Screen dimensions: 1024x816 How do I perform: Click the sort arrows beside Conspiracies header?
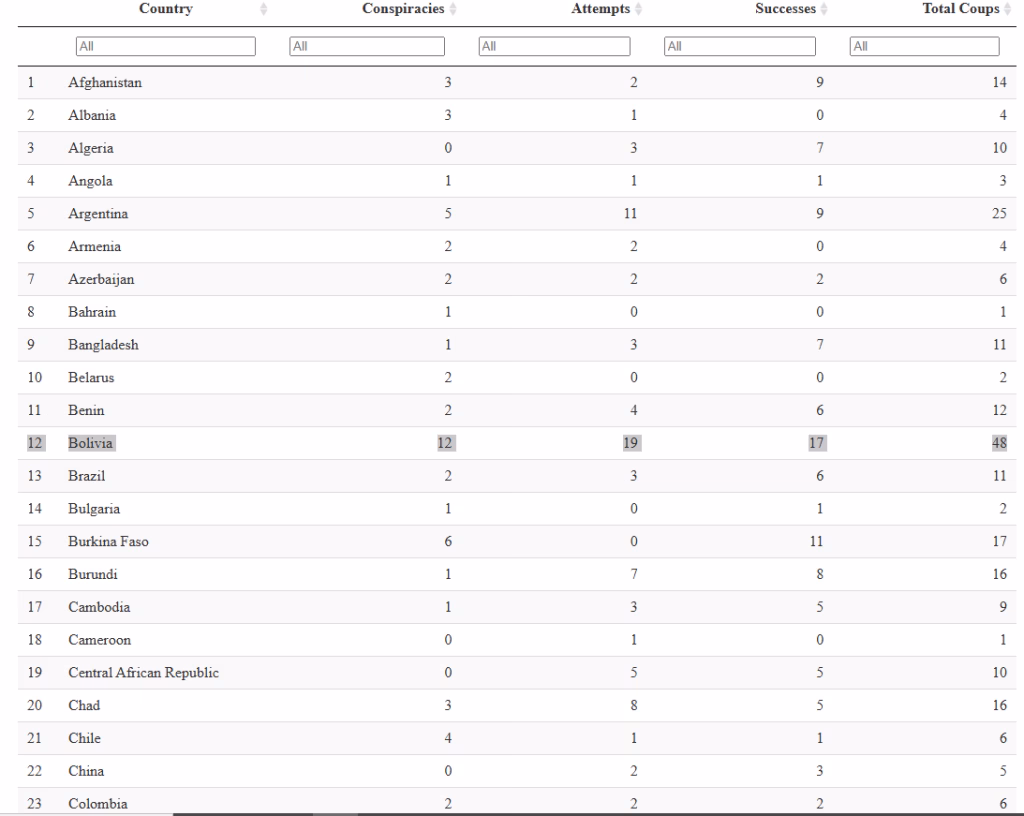[x=452, y=10]
